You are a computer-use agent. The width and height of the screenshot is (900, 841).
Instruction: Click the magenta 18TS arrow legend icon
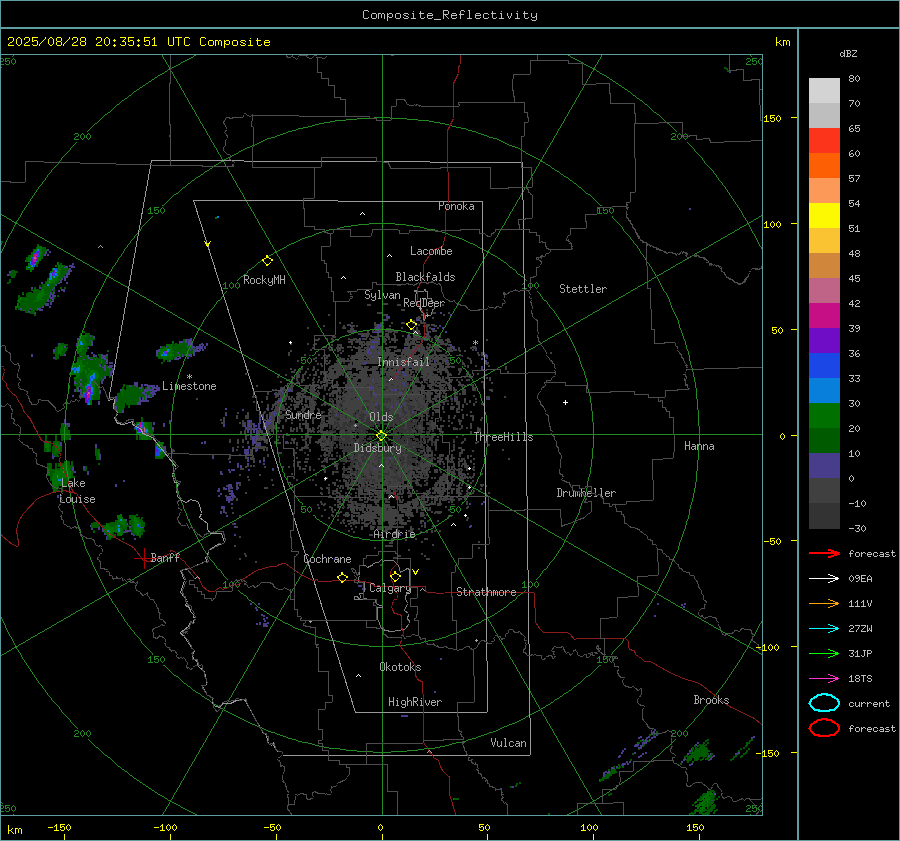click(x=824, y=679)
